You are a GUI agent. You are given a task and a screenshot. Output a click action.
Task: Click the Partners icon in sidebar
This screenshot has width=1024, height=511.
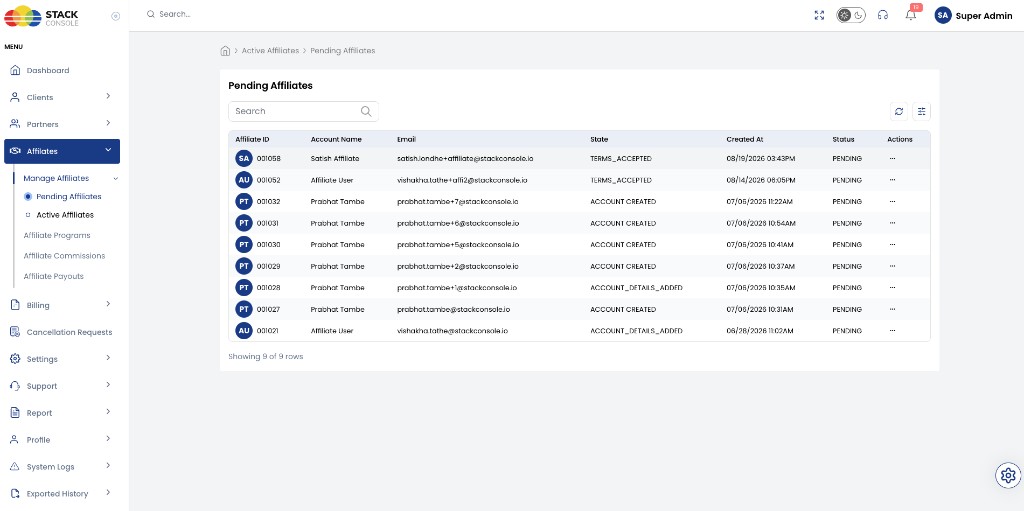click(15, 124)
